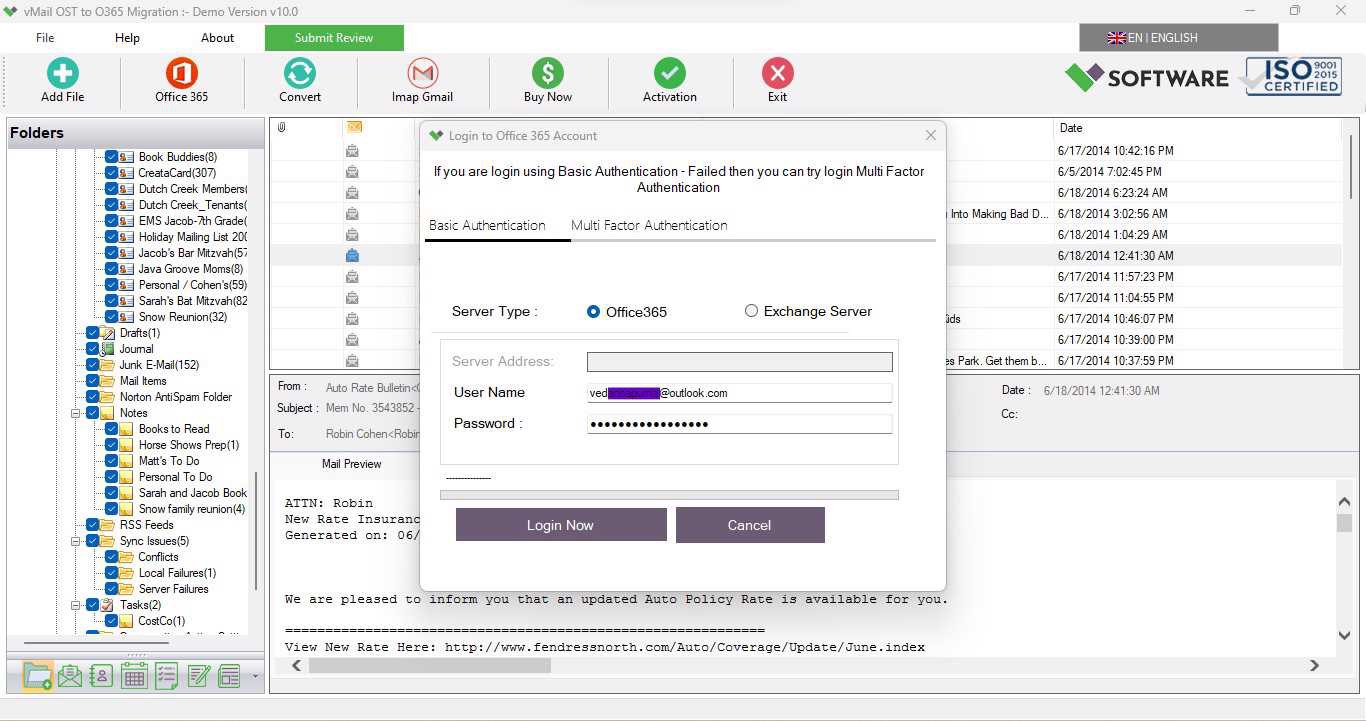
Task: Uncheck the RSS Feeds checkbox
Action: 93,525
